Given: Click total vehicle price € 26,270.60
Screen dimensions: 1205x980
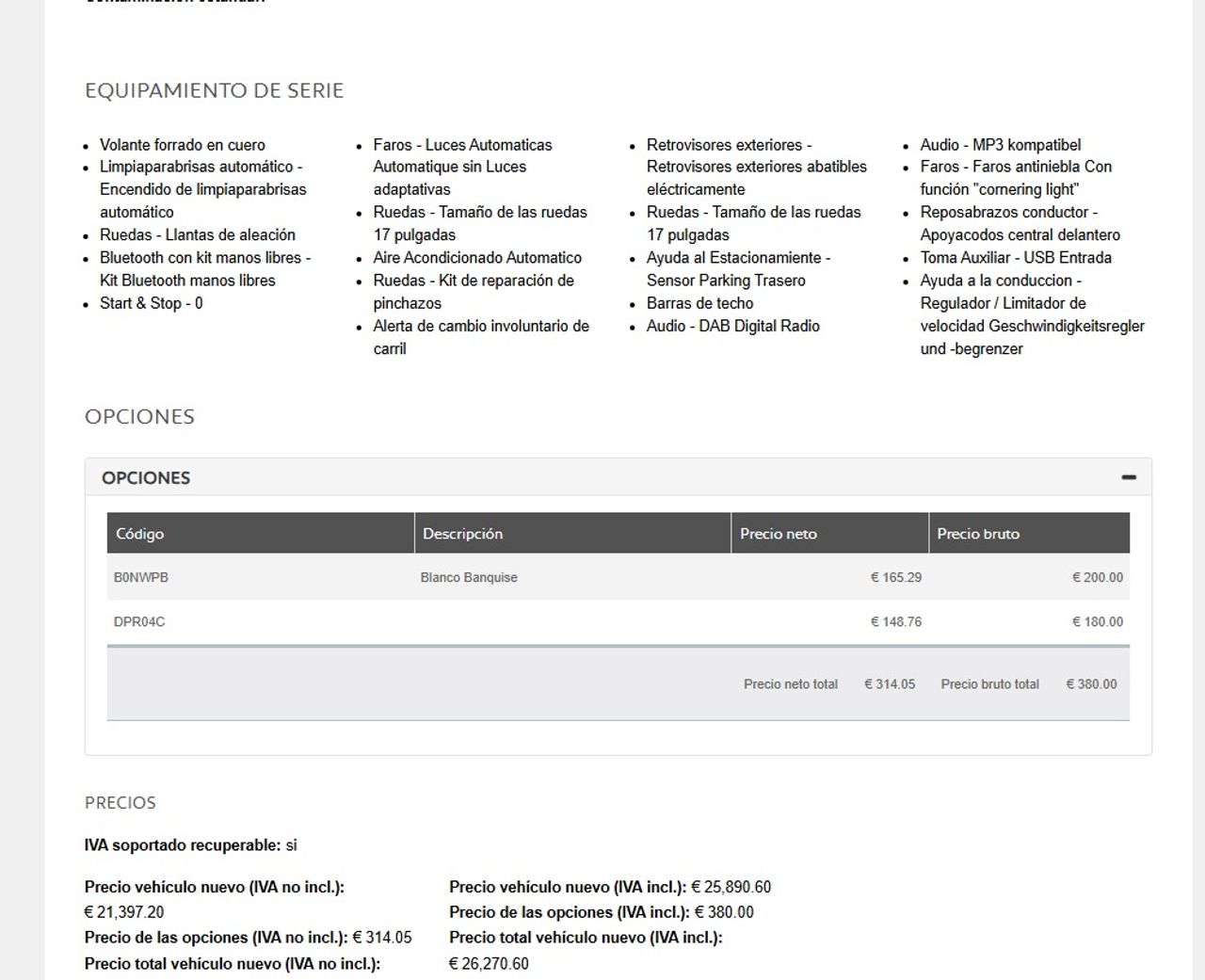Looking at the screenshot, I should coord(489,964).
